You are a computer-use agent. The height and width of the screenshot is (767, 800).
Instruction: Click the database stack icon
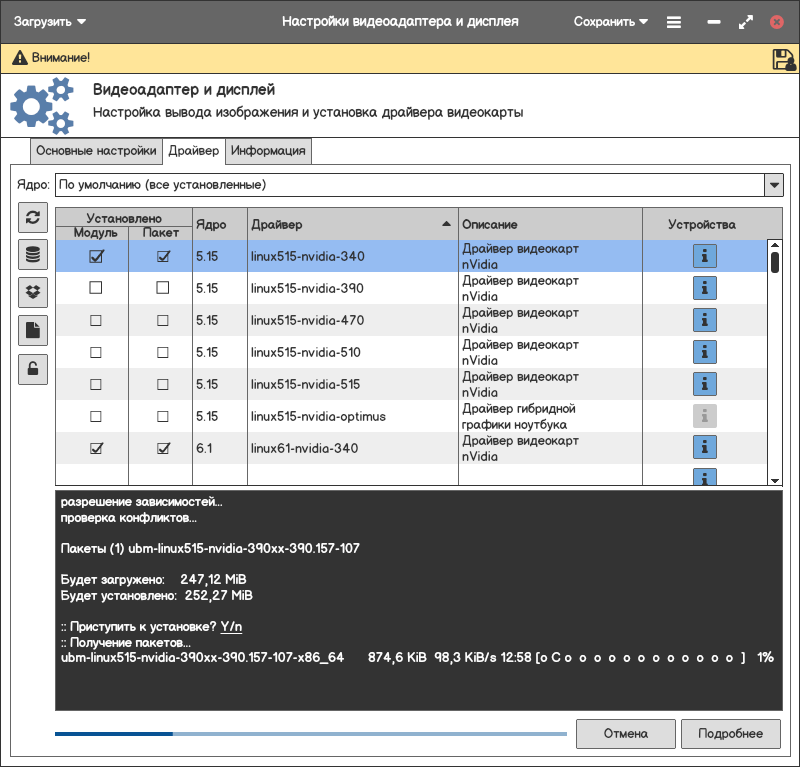click(33, 255)
